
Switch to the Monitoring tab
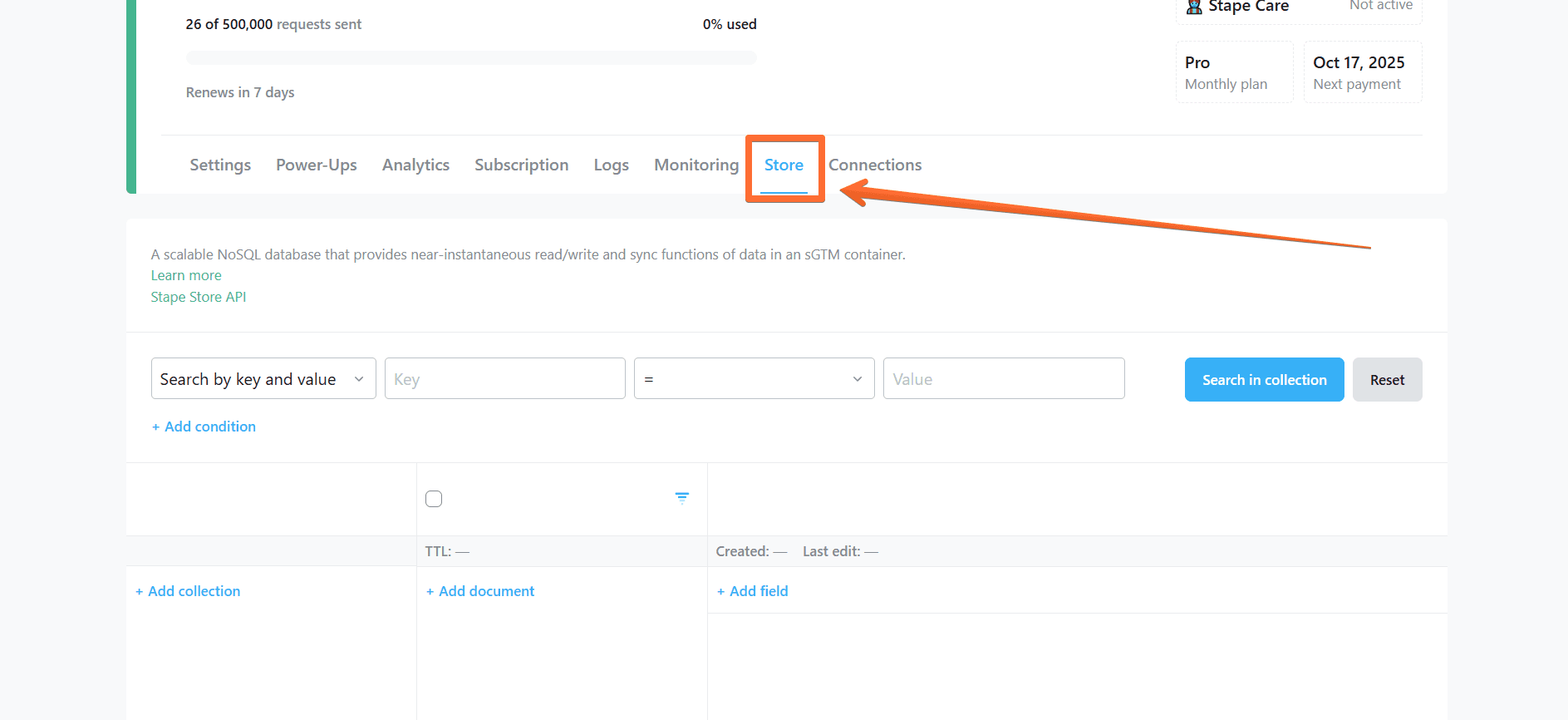click(696, 165)
